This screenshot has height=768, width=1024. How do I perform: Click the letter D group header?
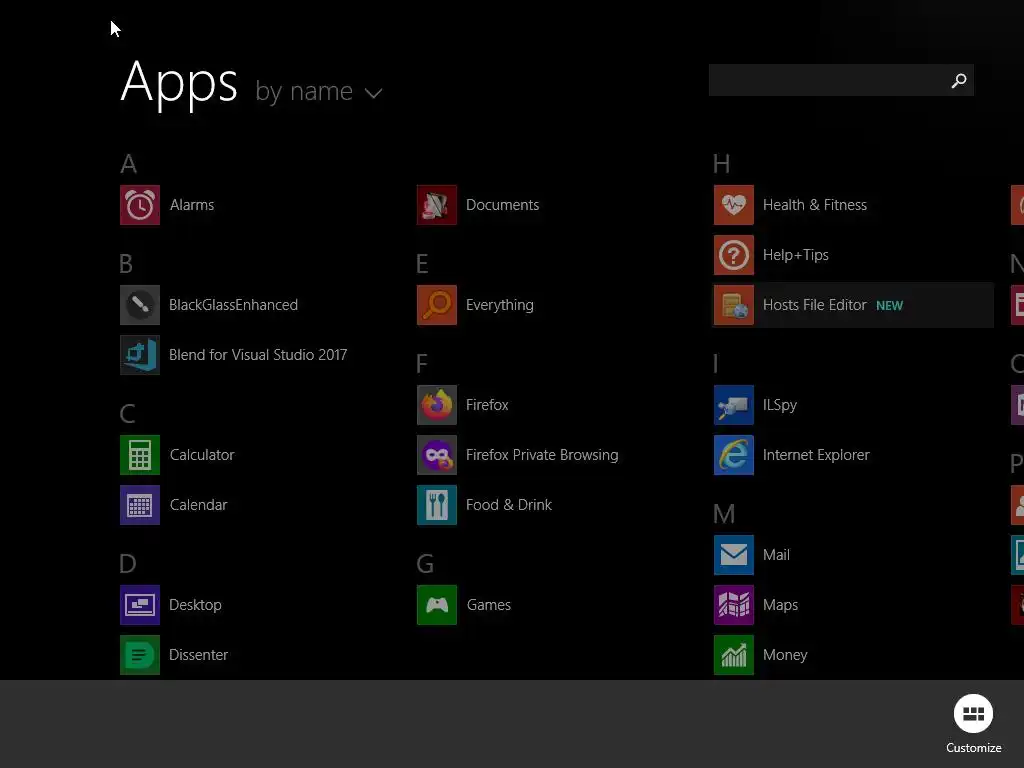[128, 564]
